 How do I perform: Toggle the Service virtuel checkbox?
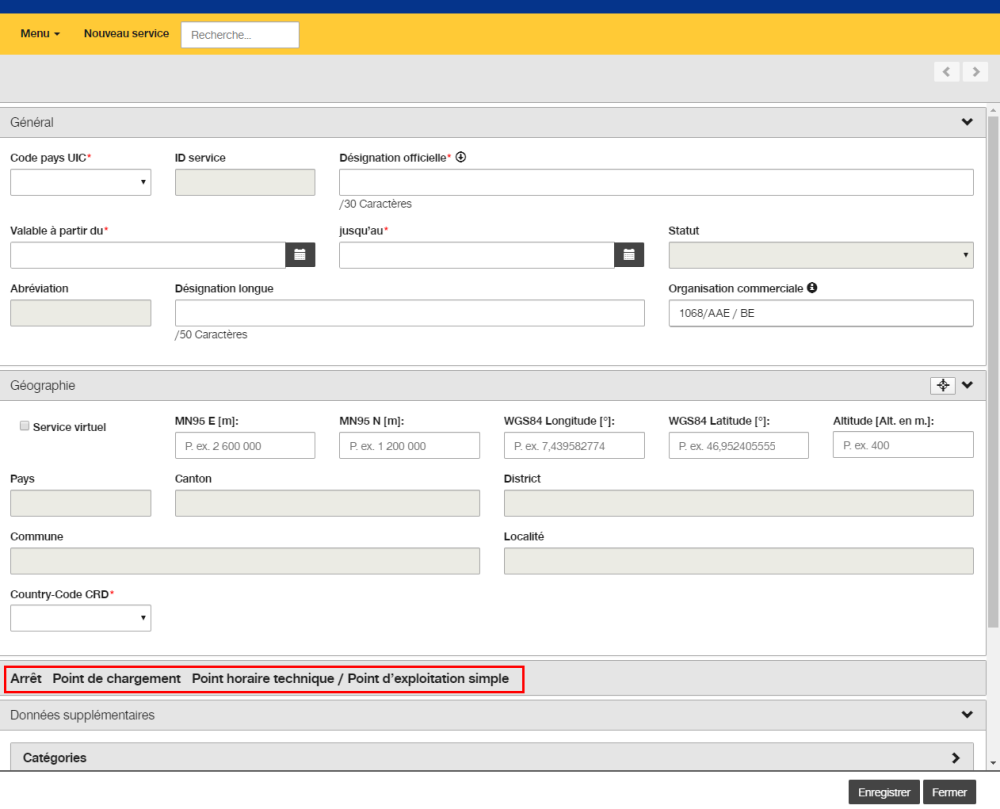(x=24, y=426)
